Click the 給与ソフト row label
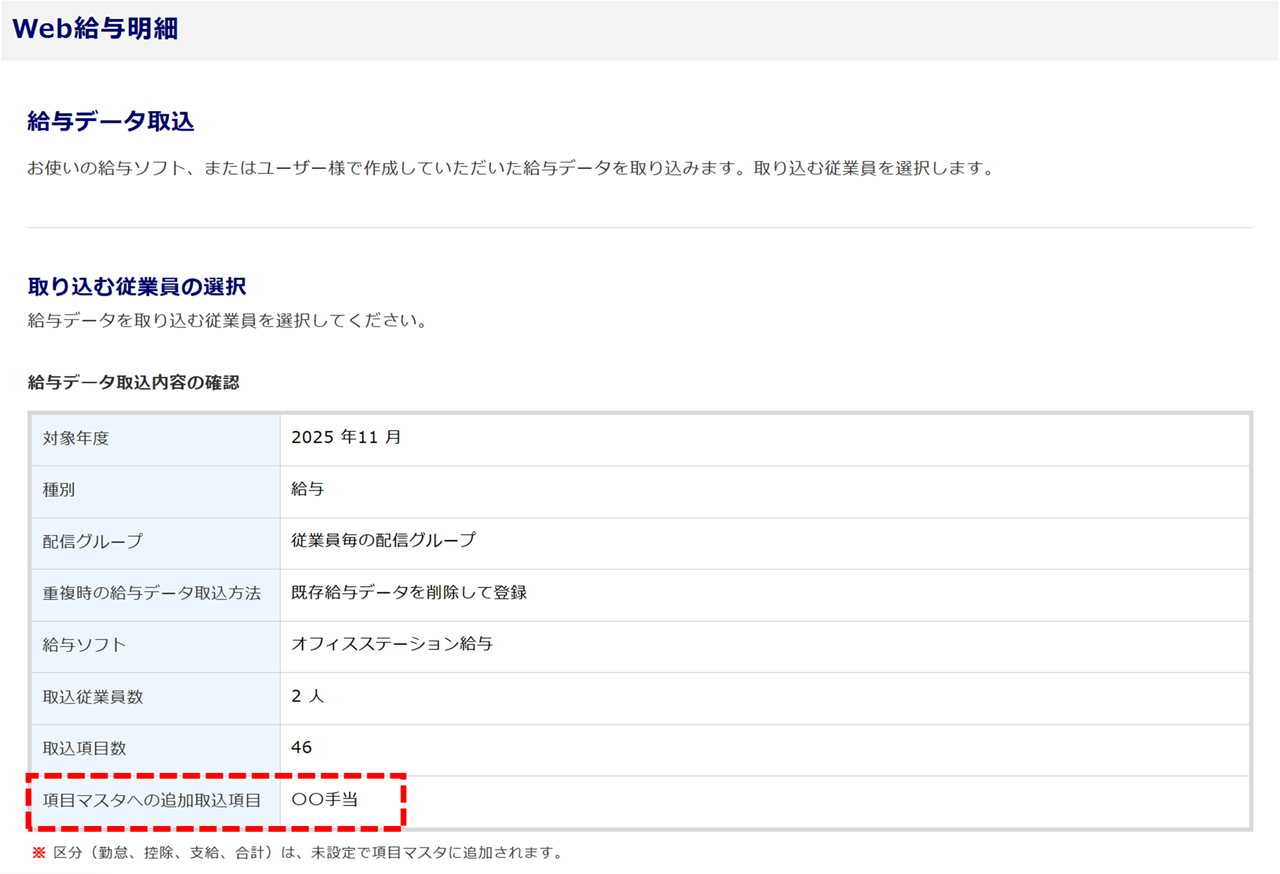 pos(85,646)
